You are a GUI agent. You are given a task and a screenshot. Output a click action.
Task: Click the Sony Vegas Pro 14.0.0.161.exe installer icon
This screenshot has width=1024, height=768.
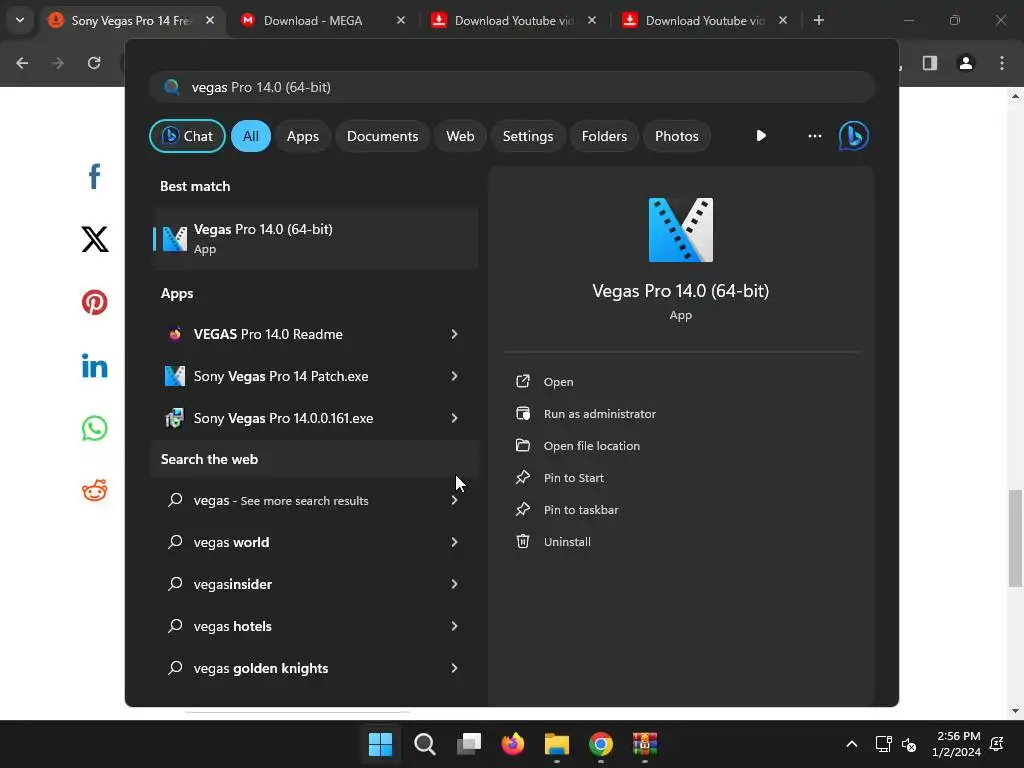174,418
